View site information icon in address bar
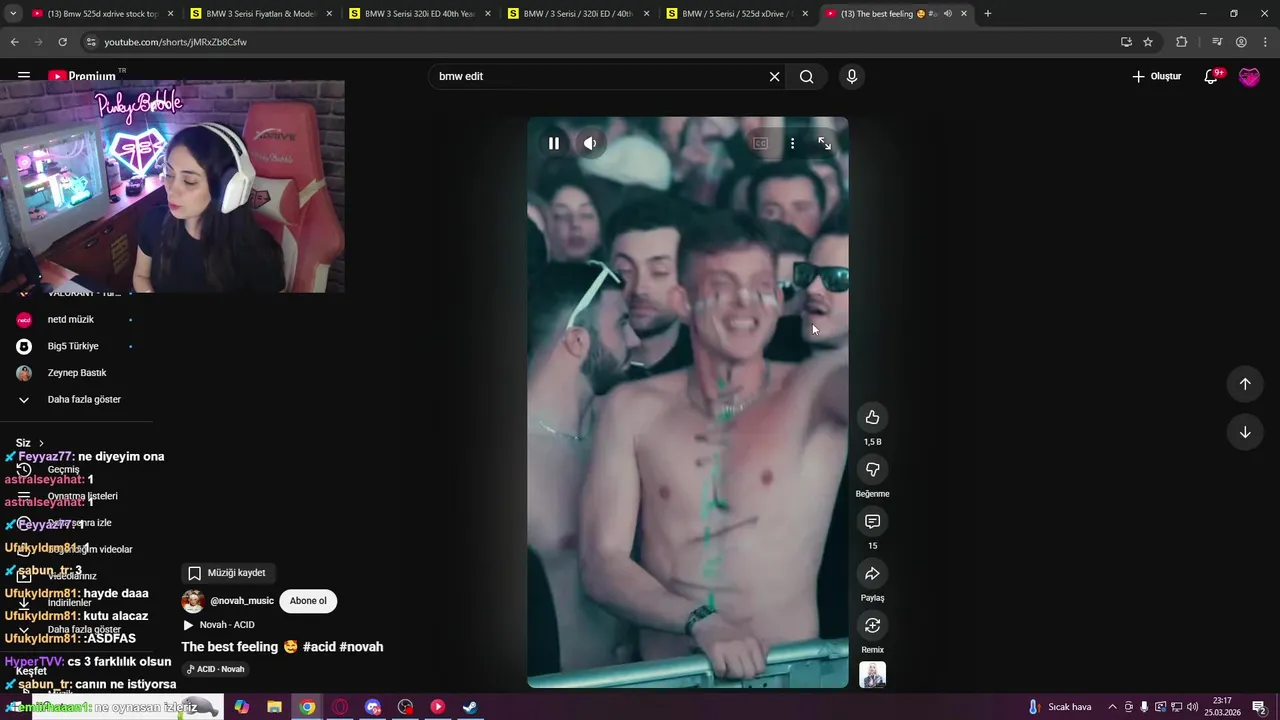Screen dimensions: 1280x720 coord(91,42)
